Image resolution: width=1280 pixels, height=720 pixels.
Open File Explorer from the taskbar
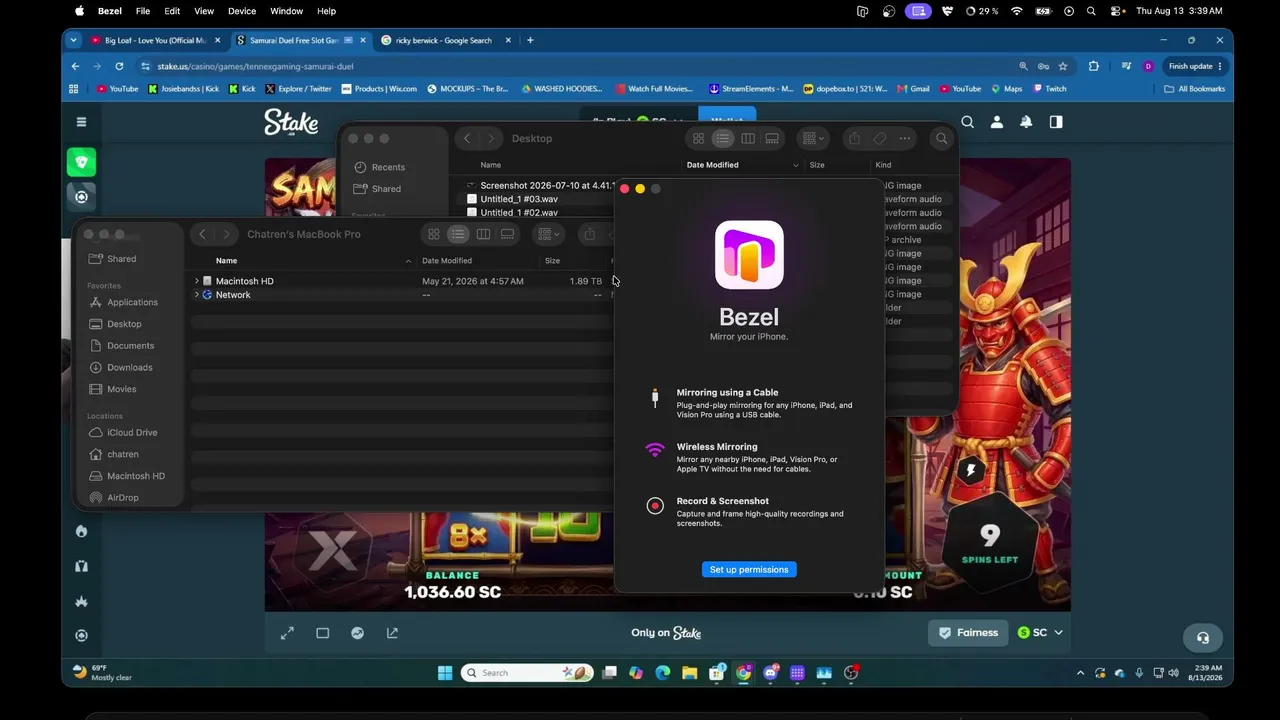[x=689, y=673]
